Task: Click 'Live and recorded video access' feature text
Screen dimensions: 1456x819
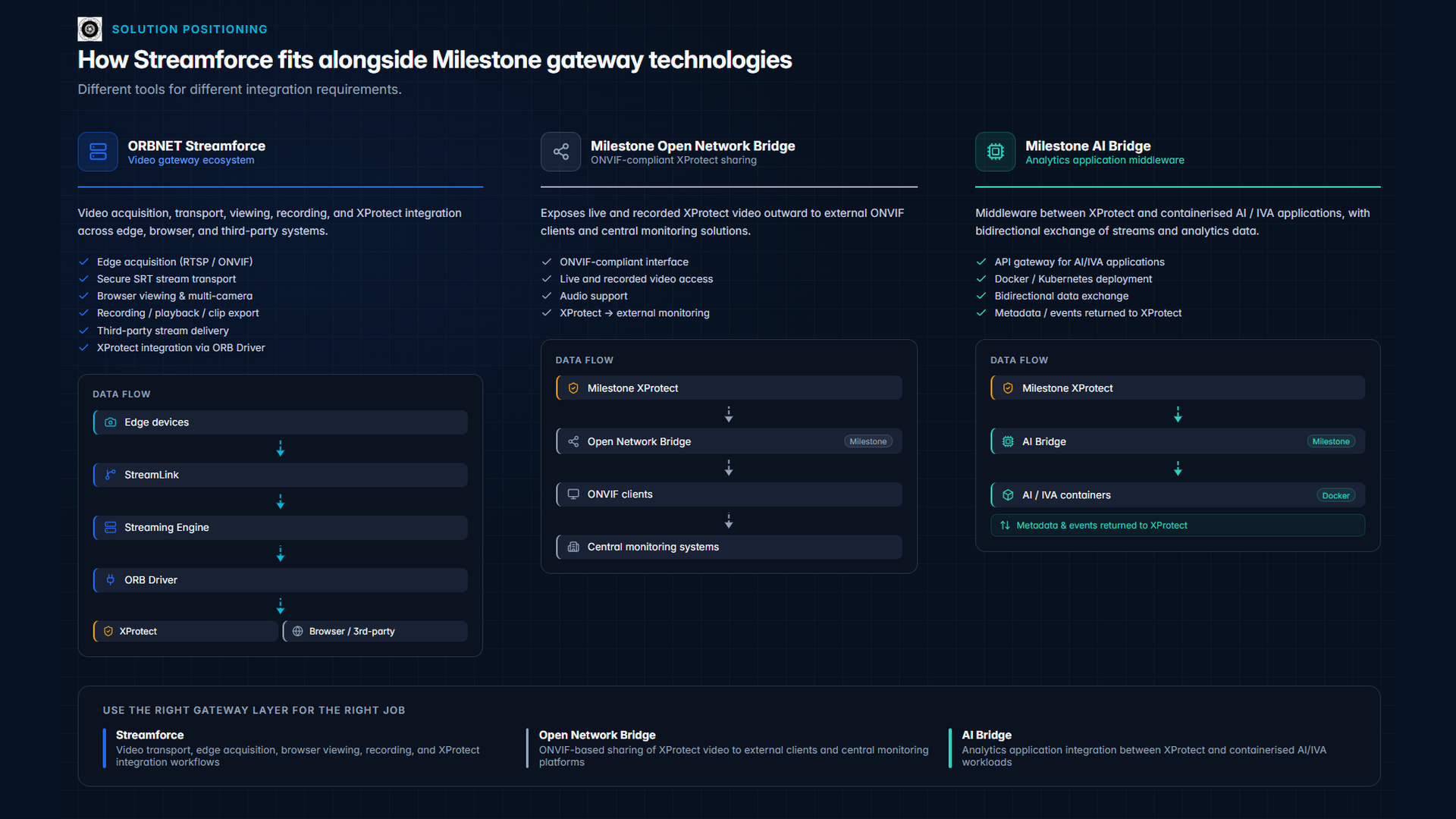Action: (x=636, y=279)
